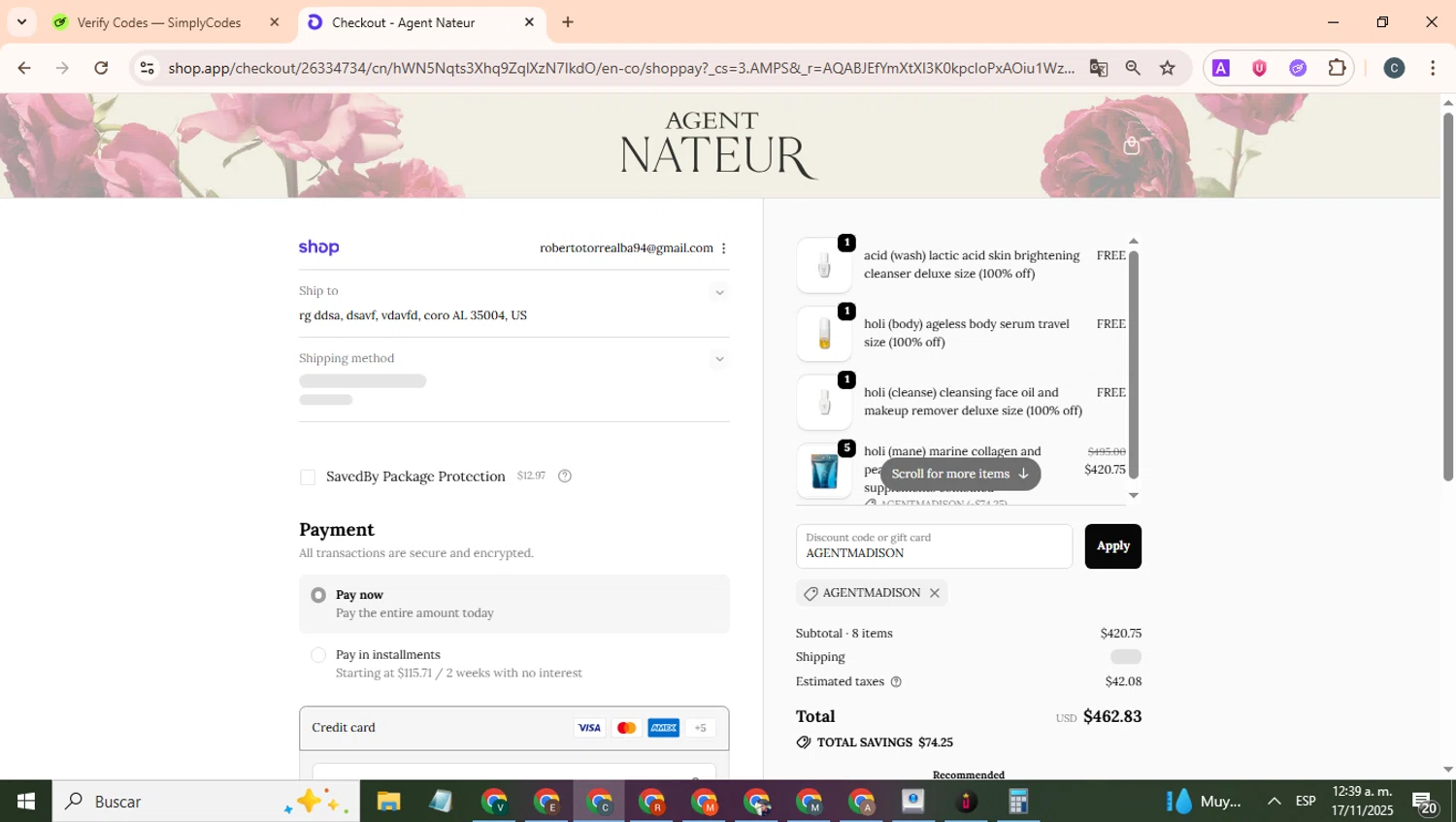Expand the Ship to section
Image resolution: width=1456 pixels, height=822 pixels.
(719, 292)
